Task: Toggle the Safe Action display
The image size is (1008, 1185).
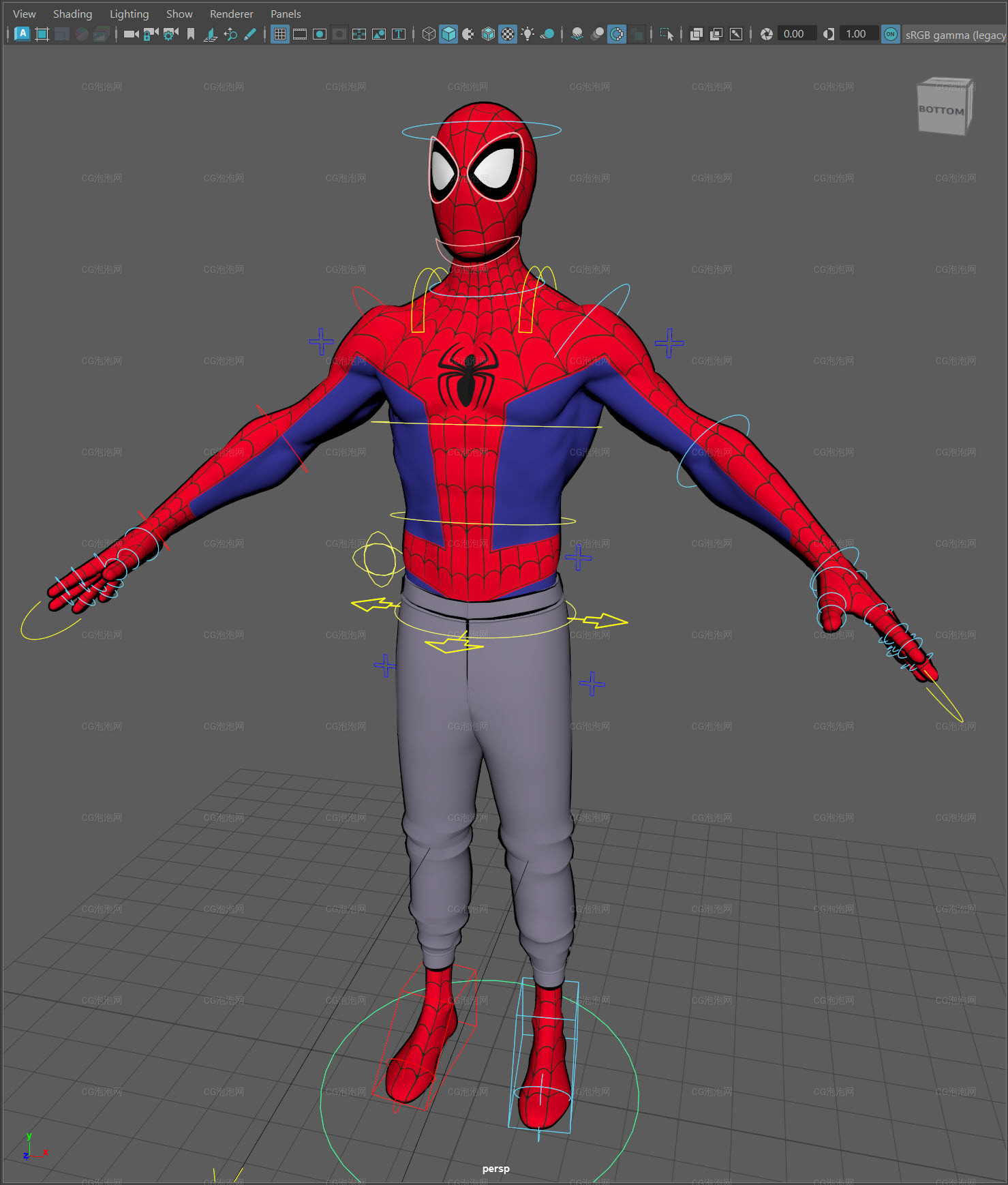Action: coord(379,34)
